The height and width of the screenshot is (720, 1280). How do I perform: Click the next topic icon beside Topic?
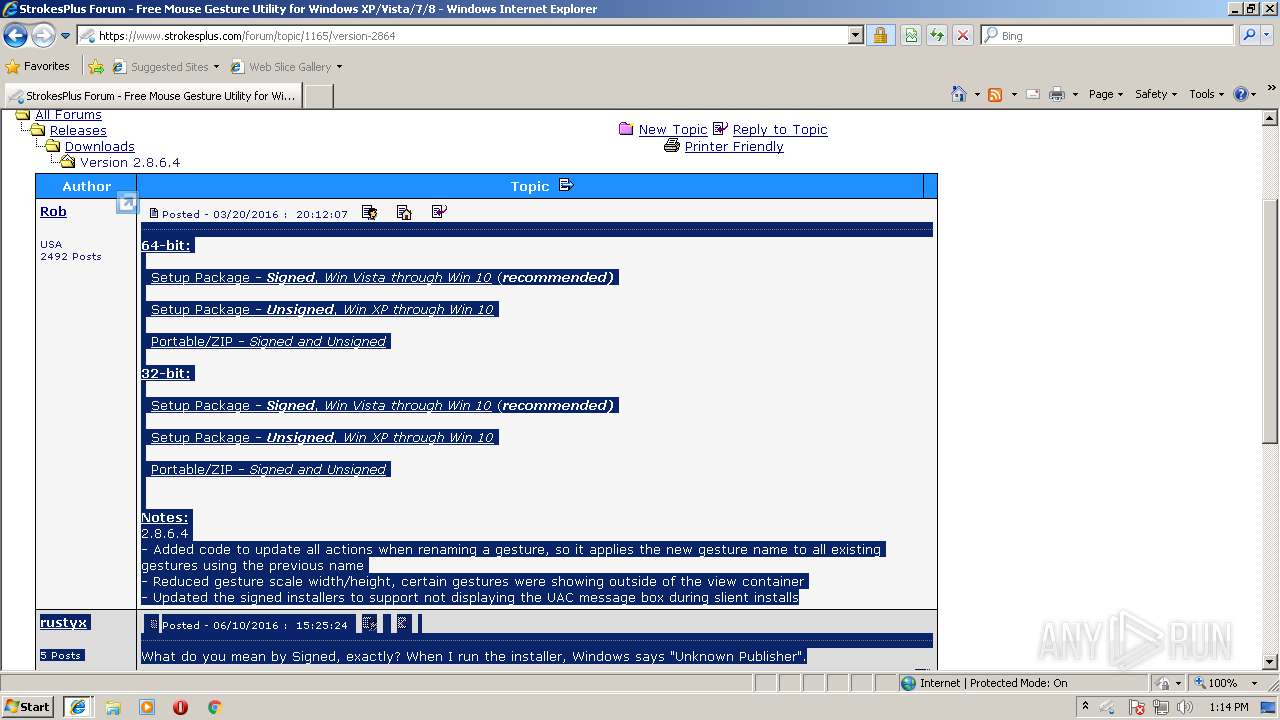[x=566, y=185]
